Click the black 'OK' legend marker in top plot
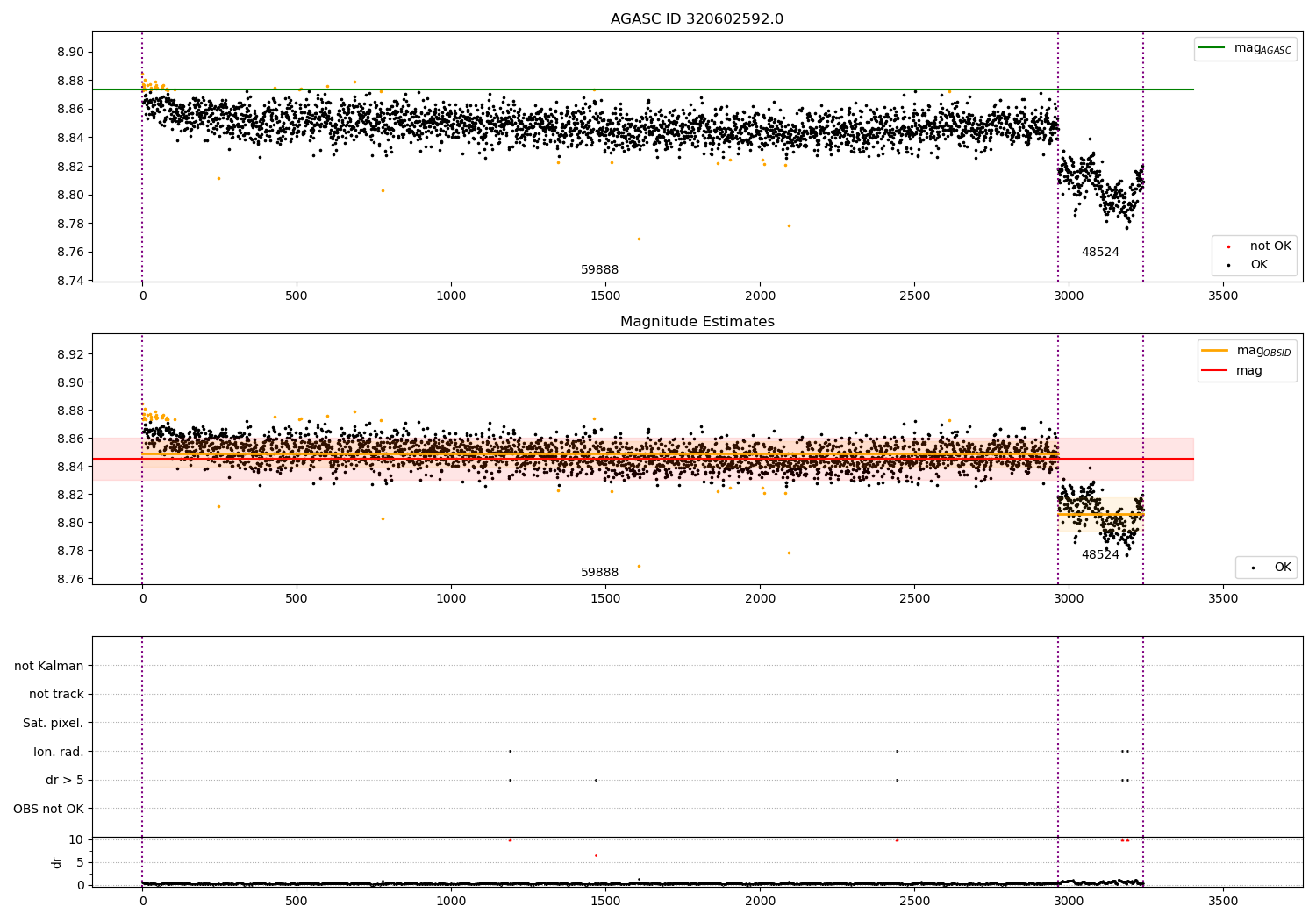 tap(1228, 265)
